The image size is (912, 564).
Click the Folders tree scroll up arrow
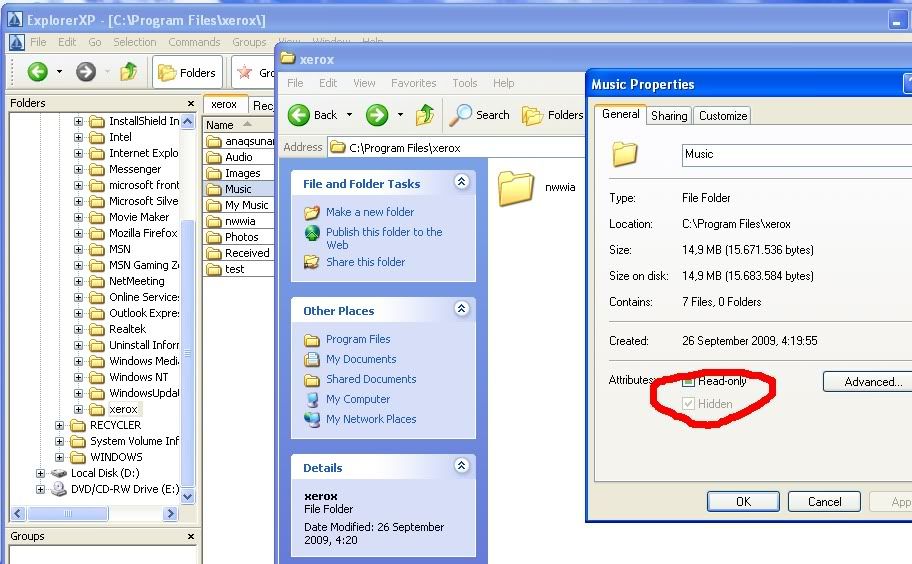click(187, 122)
